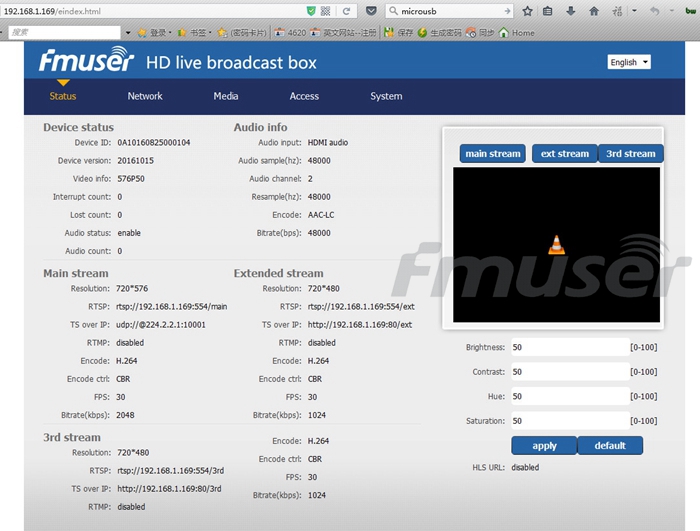The width and height of the screenshot is (700, 531).
Task: Expand the toolbar overflow dropdown arrow
Action: [634, 11]
